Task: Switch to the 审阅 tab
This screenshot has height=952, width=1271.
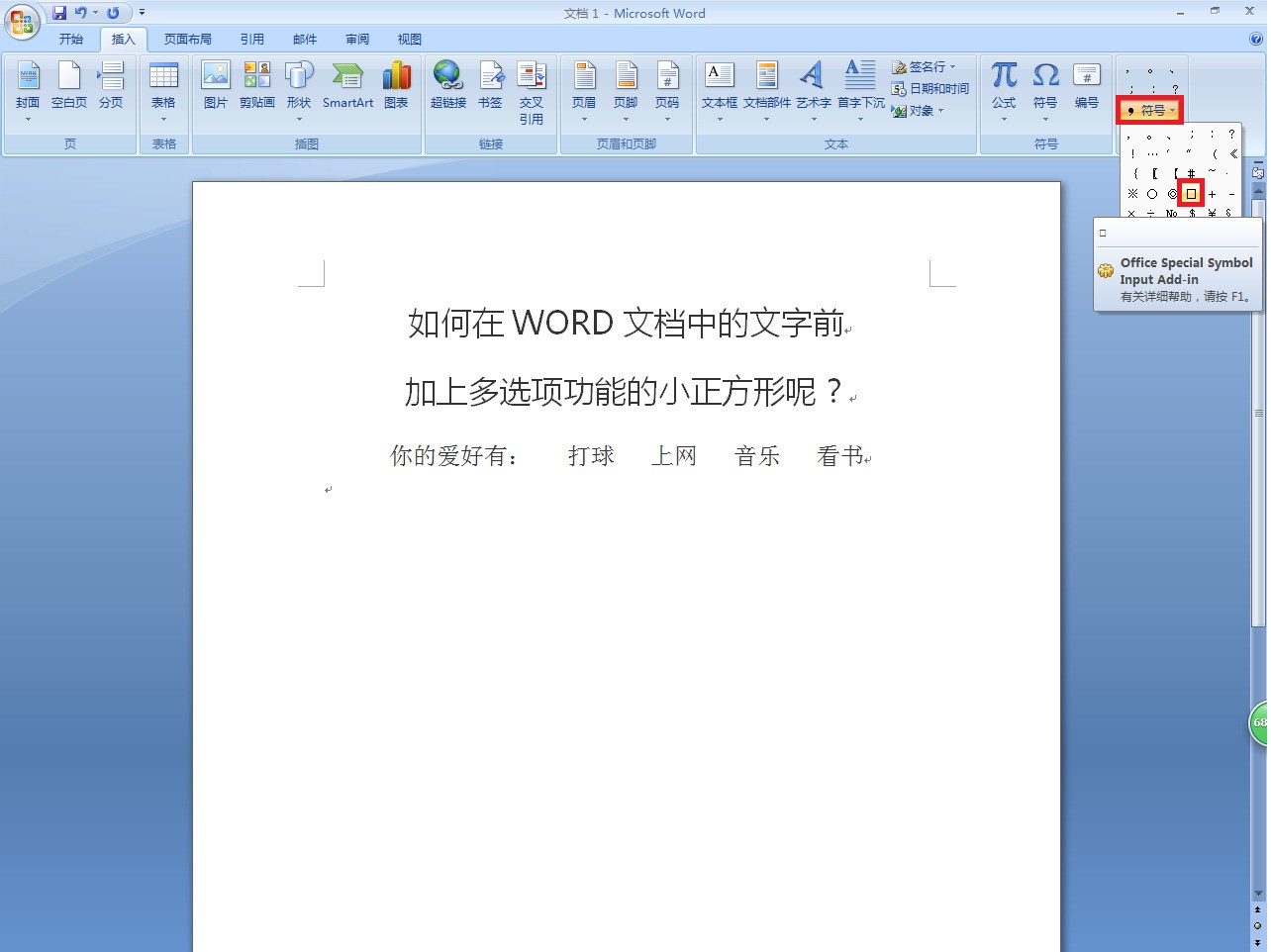Action: pos(357,40)
